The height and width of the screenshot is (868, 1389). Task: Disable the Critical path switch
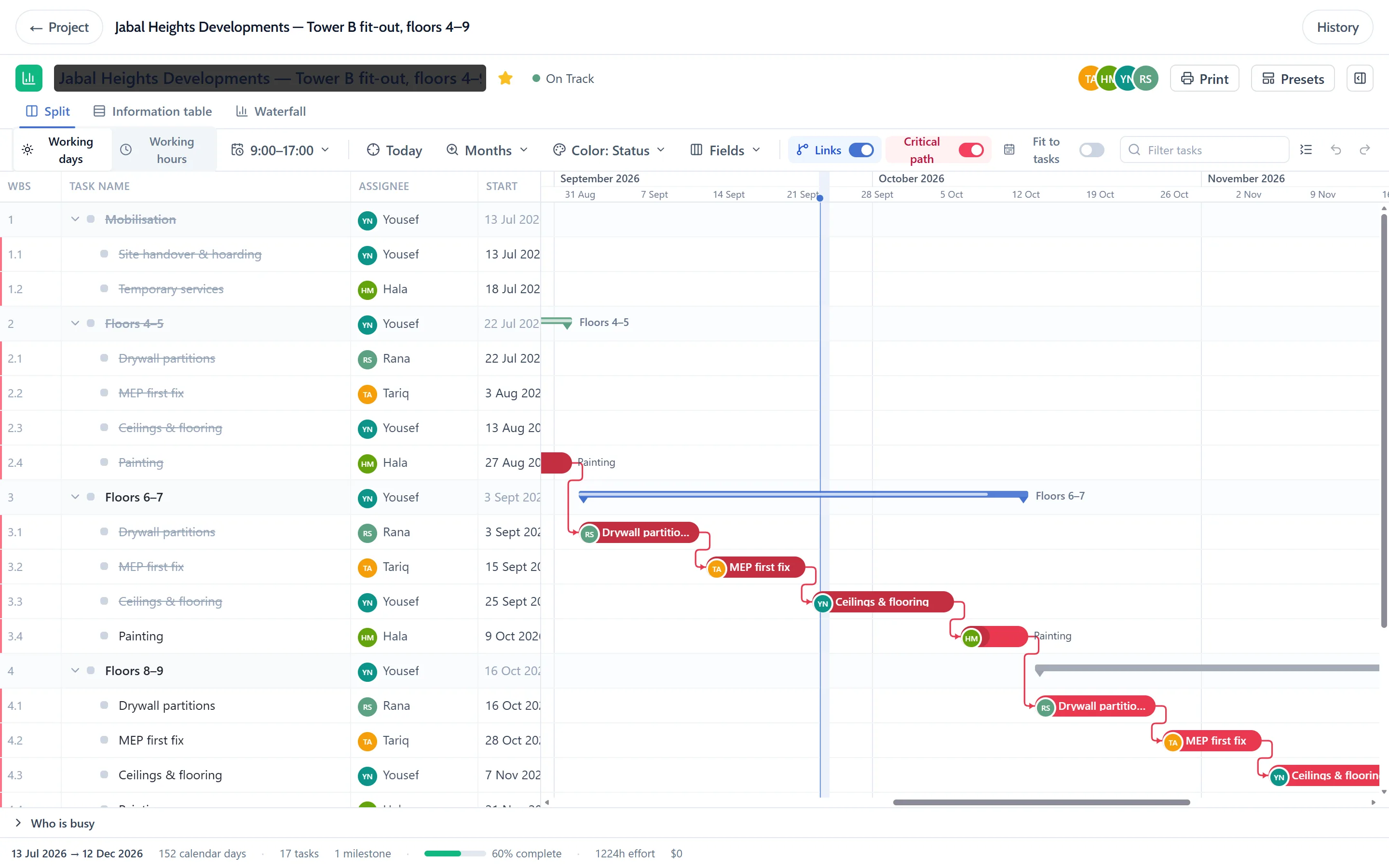(x=971, y=150)
